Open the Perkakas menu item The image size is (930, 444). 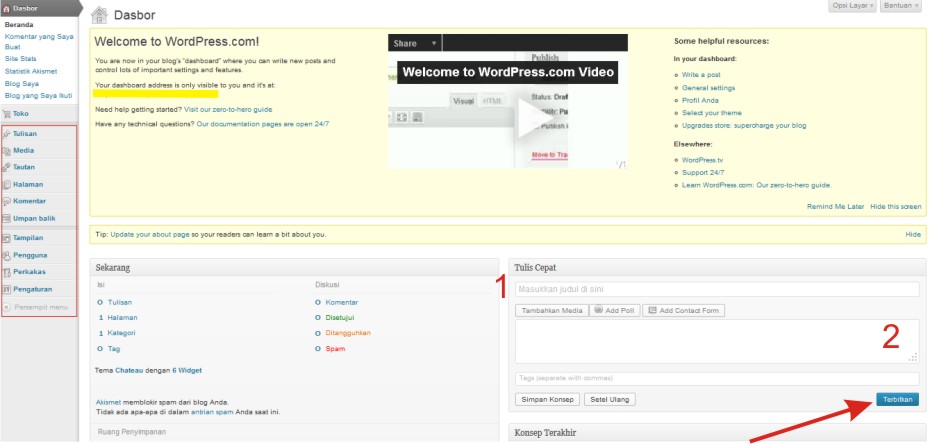(x=30, y=272)
